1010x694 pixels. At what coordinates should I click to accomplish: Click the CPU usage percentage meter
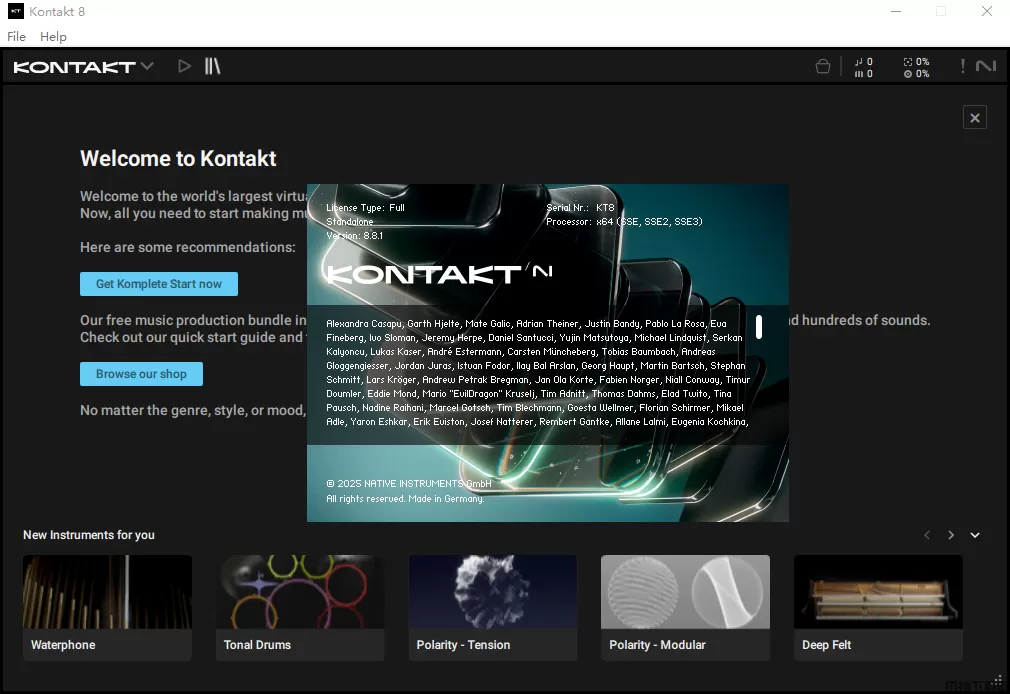[916, 62]
